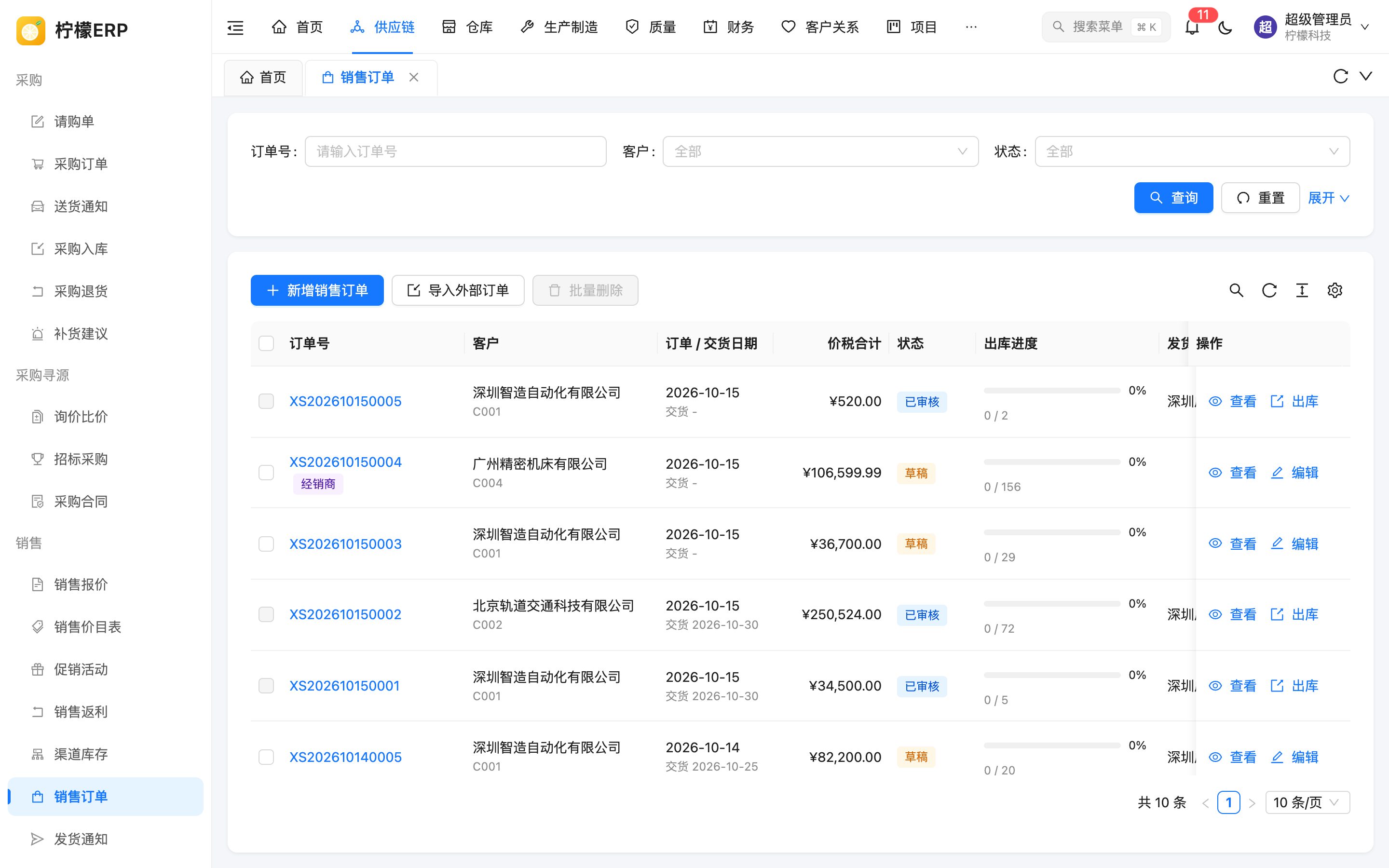1389x868 pixels.
Task: Click 导入外部订单 button
Action: pos(458,290)
